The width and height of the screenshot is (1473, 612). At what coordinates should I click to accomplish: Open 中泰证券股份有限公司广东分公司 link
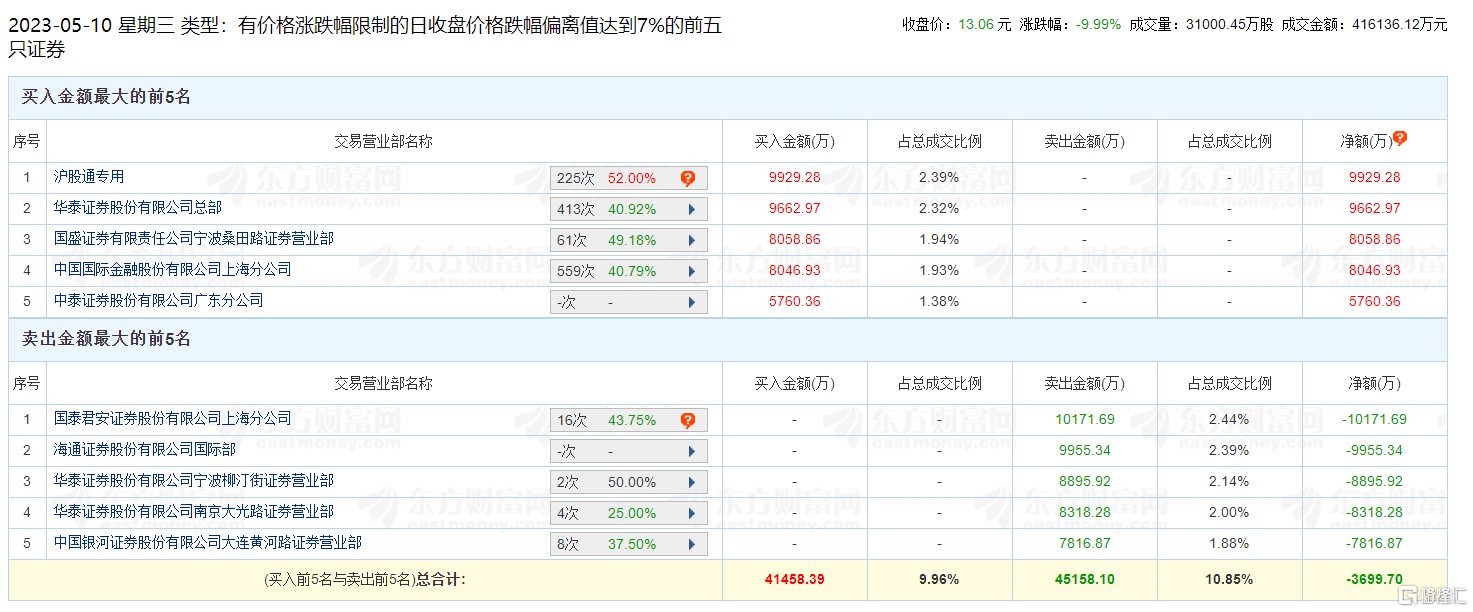[159, 301]
